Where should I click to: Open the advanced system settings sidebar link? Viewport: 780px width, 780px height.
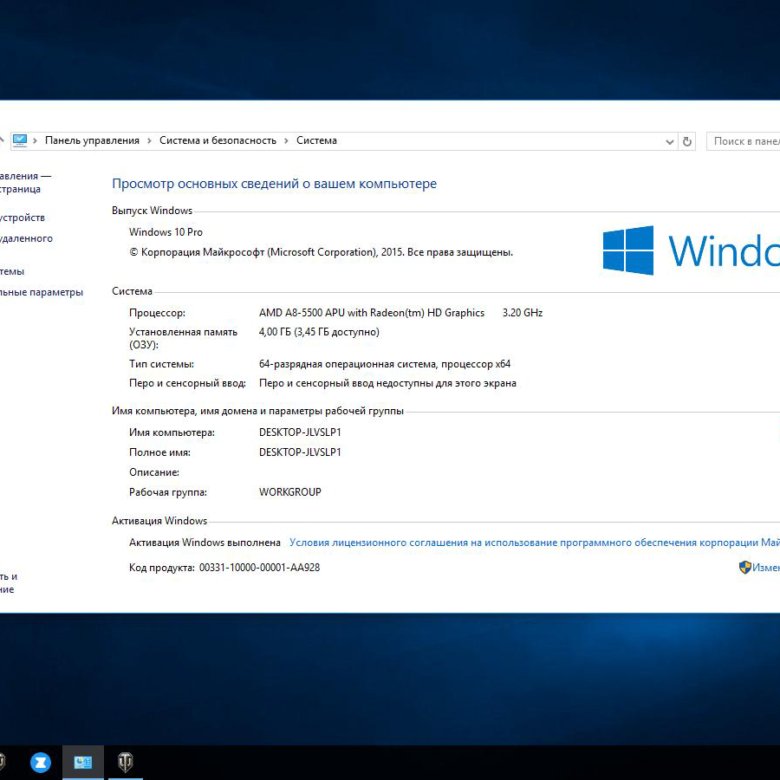click(x=41, y=292)
